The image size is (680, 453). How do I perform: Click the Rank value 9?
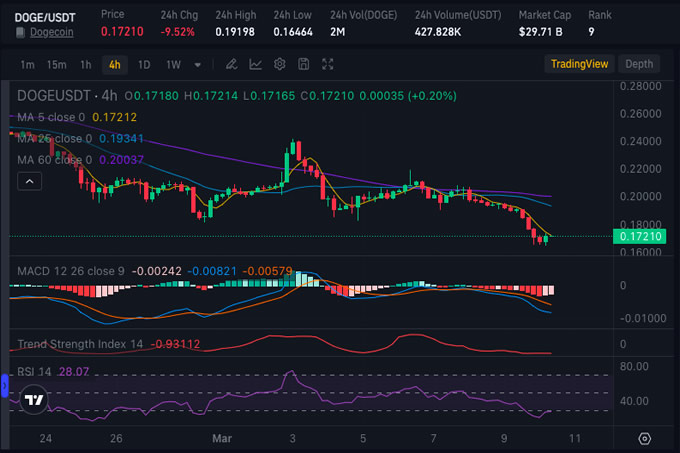click(x=591, y=32)
